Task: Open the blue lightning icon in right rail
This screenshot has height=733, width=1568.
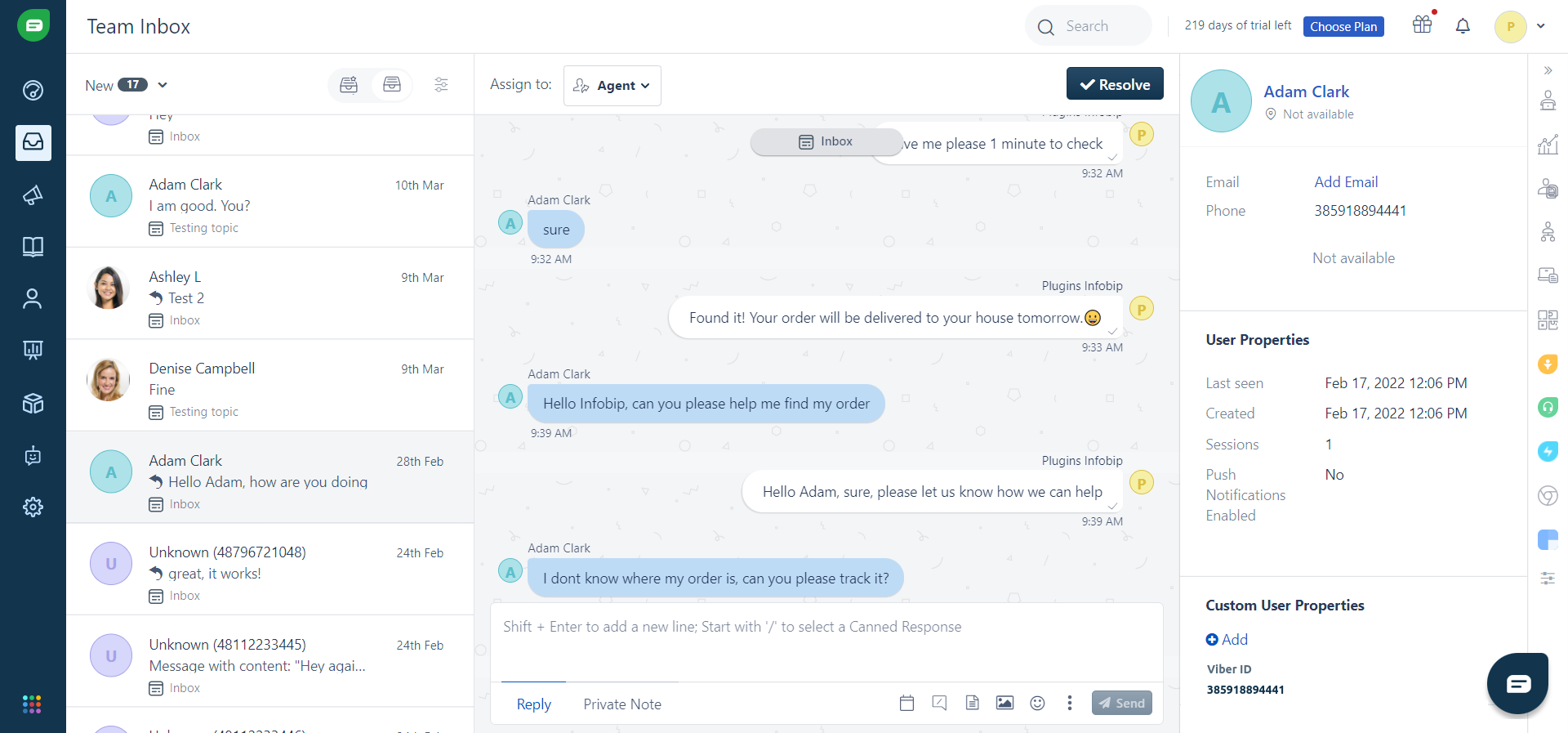Action: pos(1548,451)
